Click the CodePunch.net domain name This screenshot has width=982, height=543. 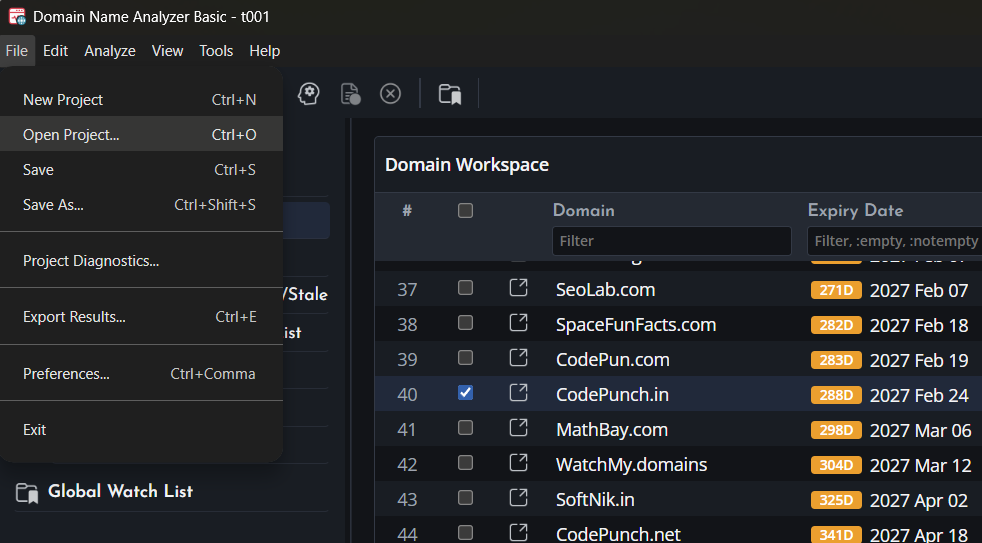[618, 534]
